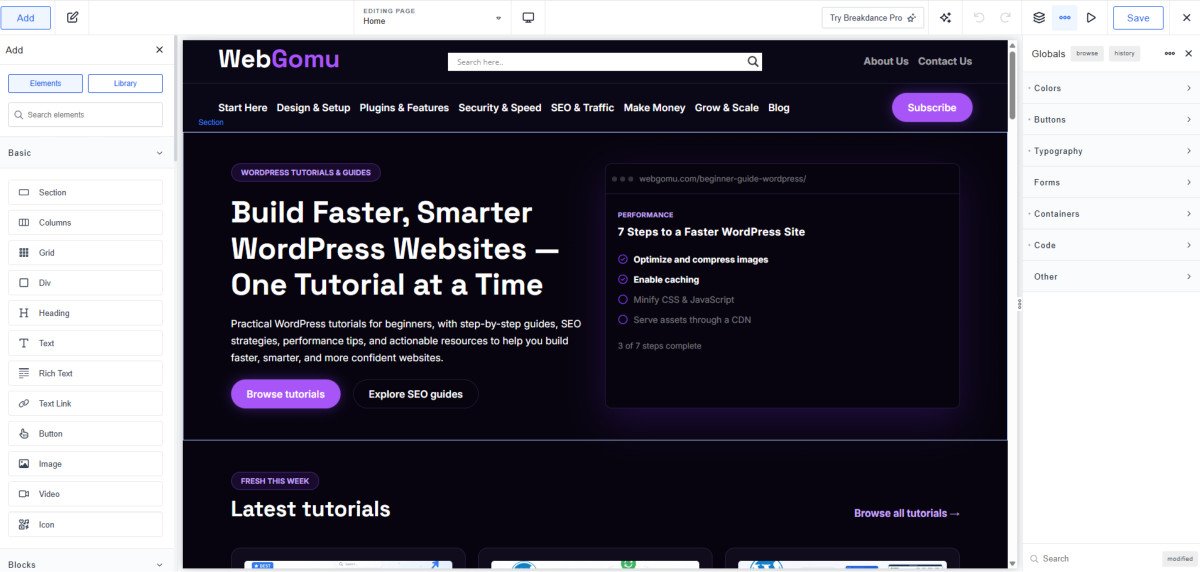
Task: Add a Video element
Action: point(85,494)
